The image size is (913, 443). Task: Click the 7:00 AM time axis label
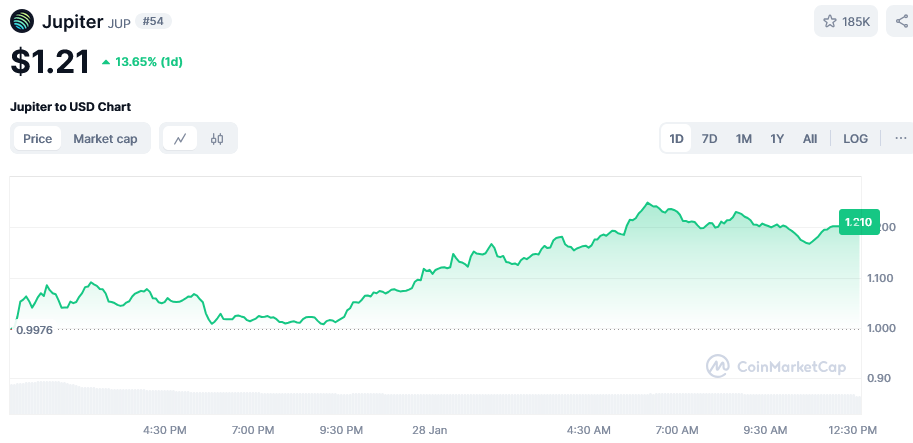click(676, 430)
